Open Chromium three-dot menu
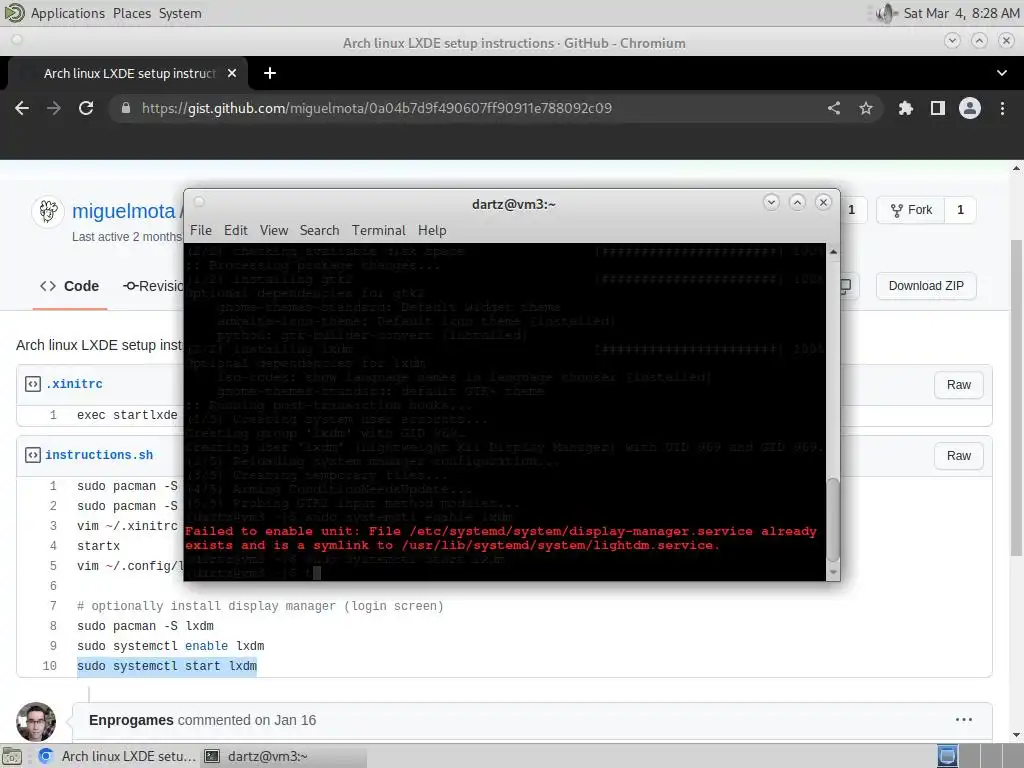Screen dimensions: 1024x768 (x=1002, y=108)
